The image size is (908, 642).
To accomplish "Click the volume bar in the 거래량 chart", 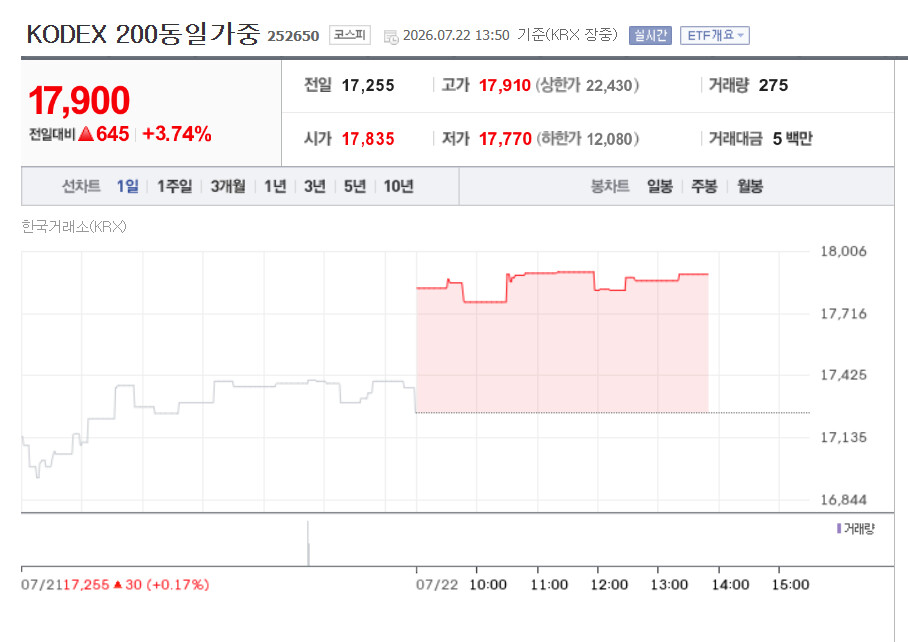I will tap(308, 544).
